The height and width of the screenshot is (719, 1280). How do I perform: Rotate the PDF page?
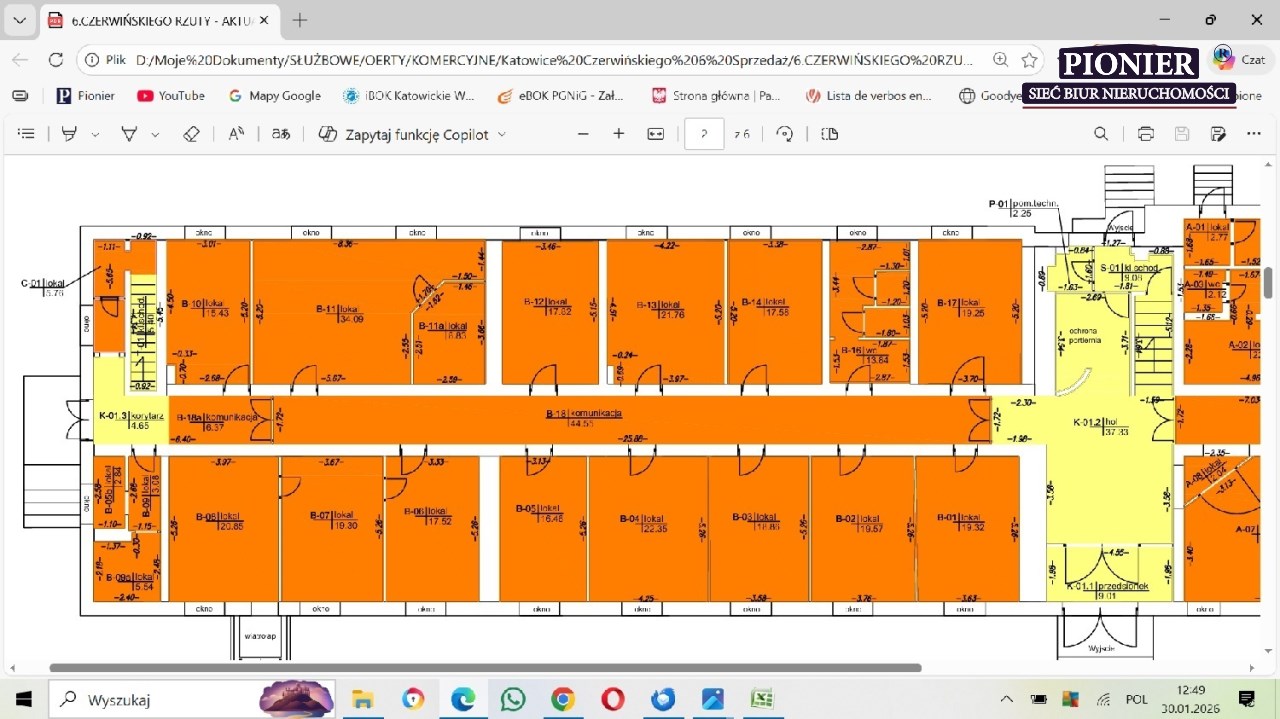(x=785, y=134)
